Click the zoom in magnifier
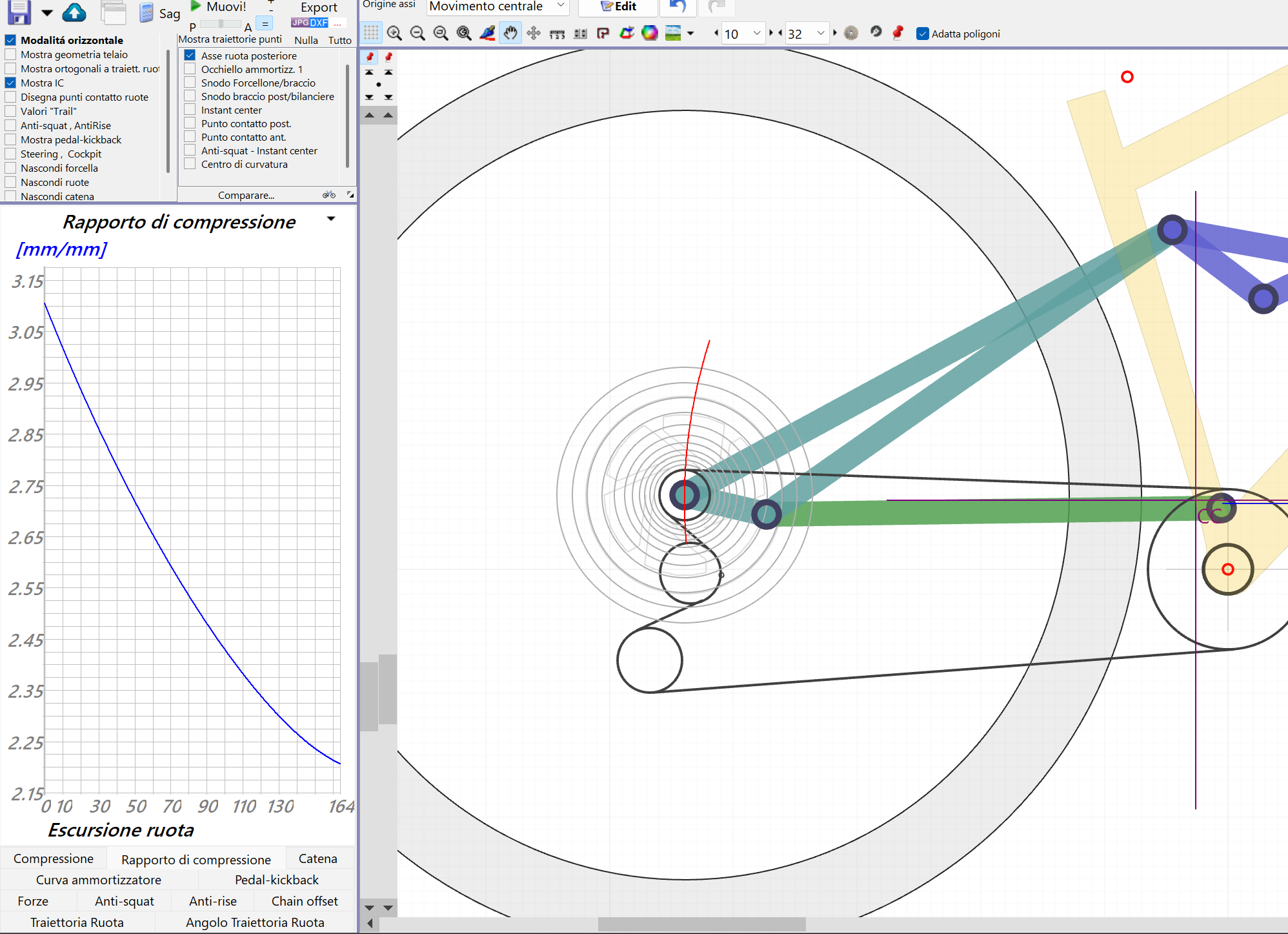 click(x=394, y=33)
